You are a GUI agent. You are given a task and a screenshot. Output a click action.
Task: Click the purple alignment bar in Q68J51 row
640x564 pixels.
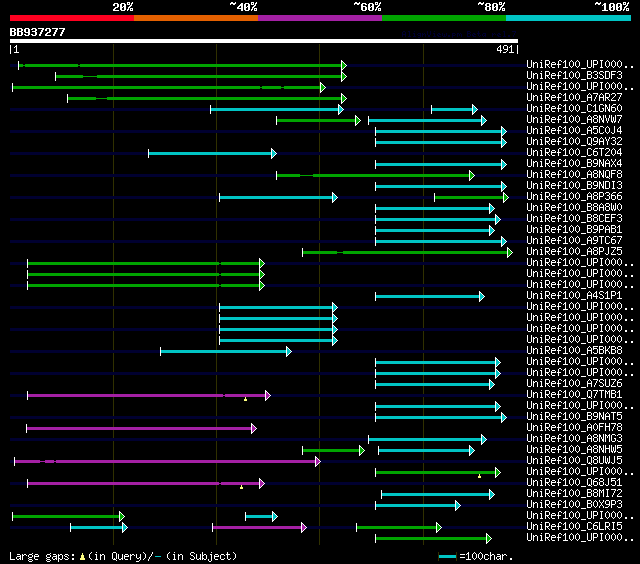click(146, 484)
